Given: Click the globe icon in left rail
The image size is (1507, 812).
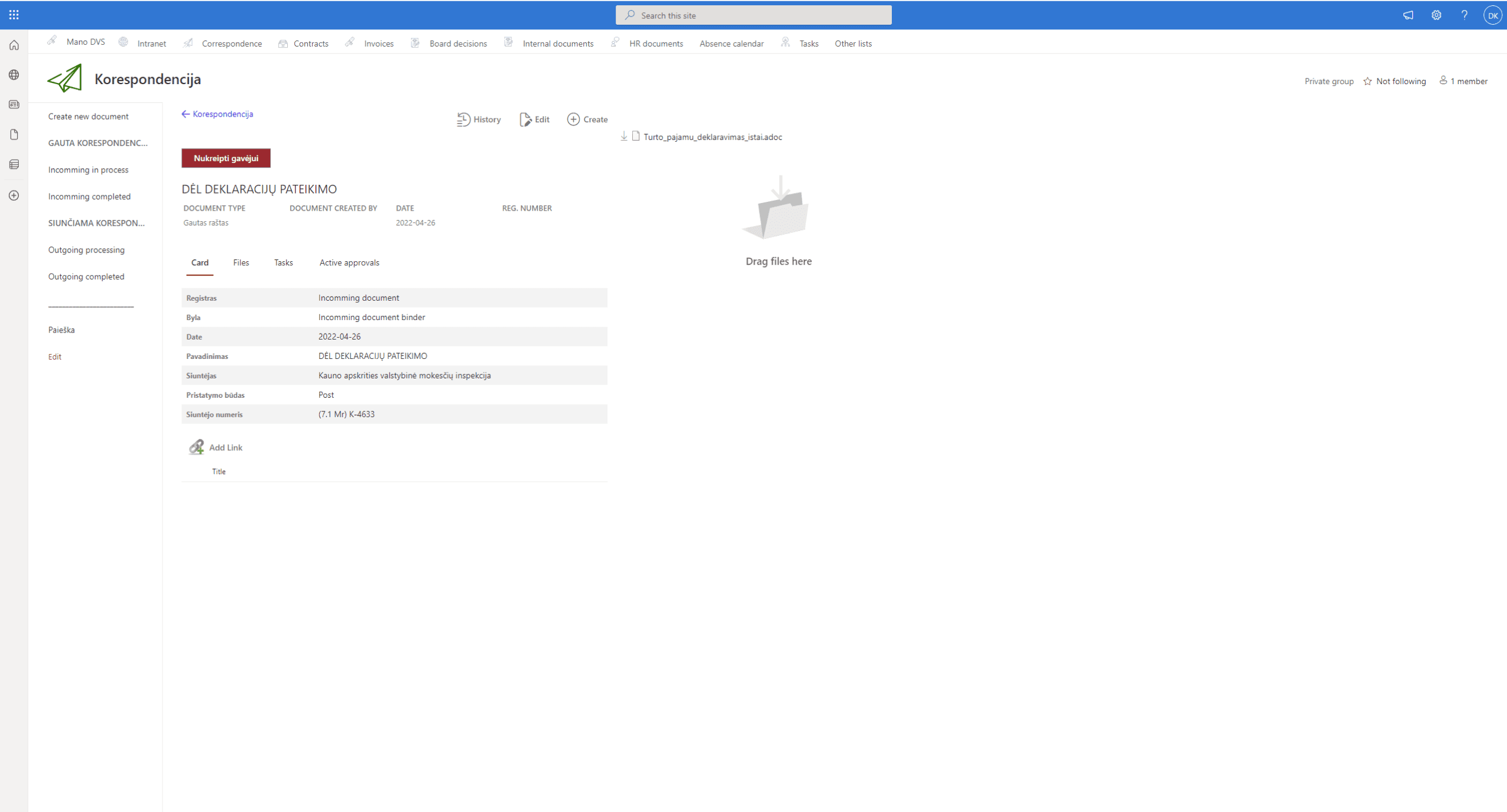Looking at the screenshot, I should coord(14,75).
